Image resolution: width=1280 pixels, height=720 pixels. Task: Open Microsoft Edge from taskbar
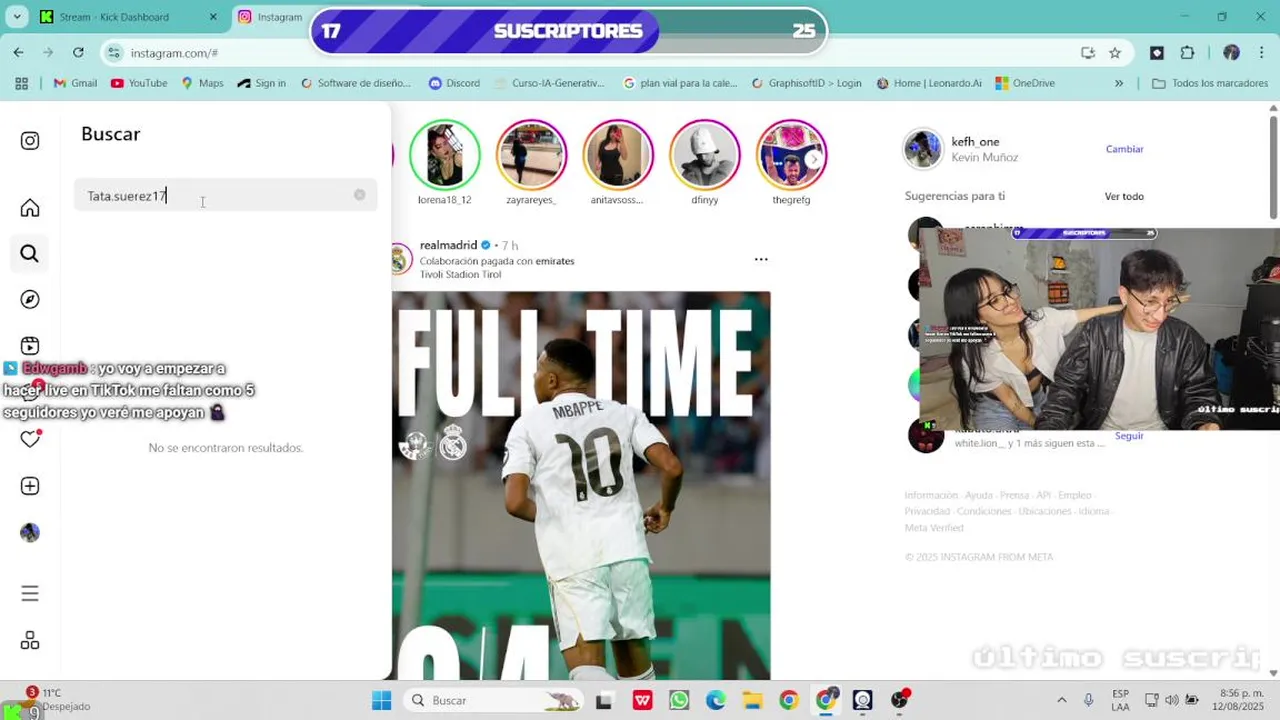pyautogui.click(x=716, y=700)
